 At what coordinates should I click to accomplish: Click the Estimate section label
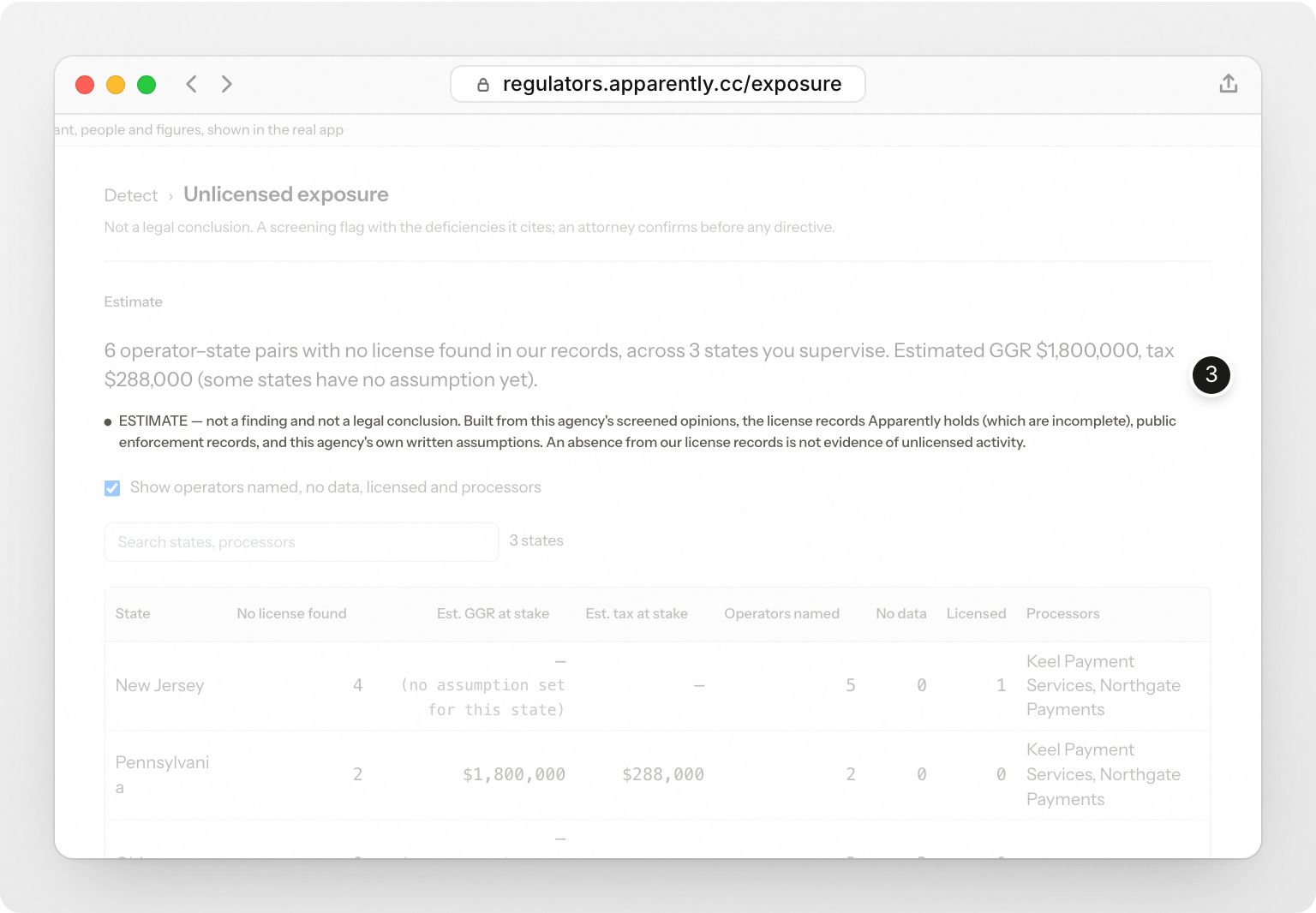tap(133, 301)
